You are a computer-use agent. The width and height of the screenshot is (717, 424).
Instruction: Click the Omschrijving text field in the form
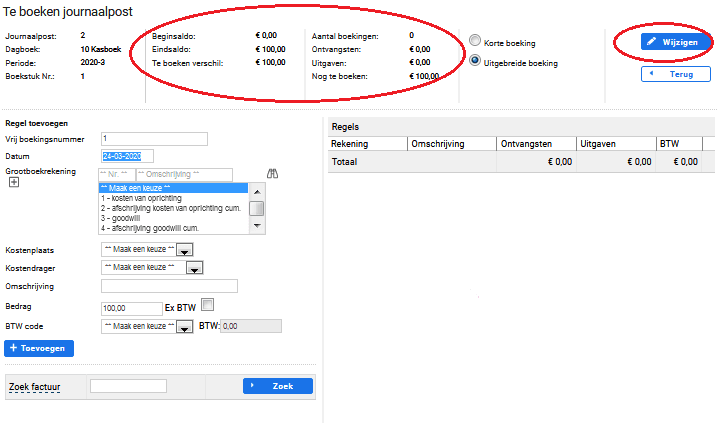click(169, 286)
